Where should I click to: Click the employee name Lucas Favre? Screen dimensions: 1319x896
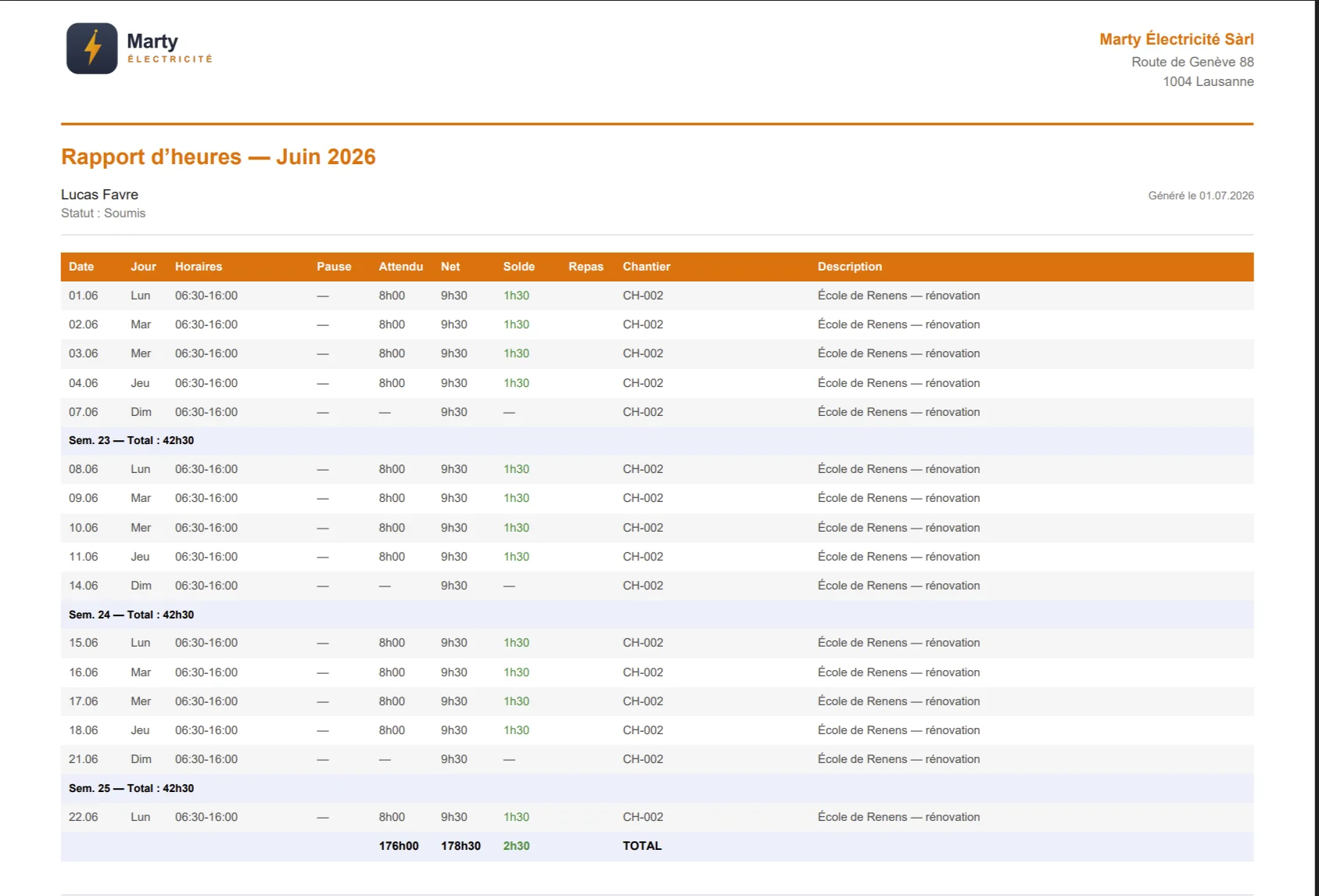pos(99,195)
